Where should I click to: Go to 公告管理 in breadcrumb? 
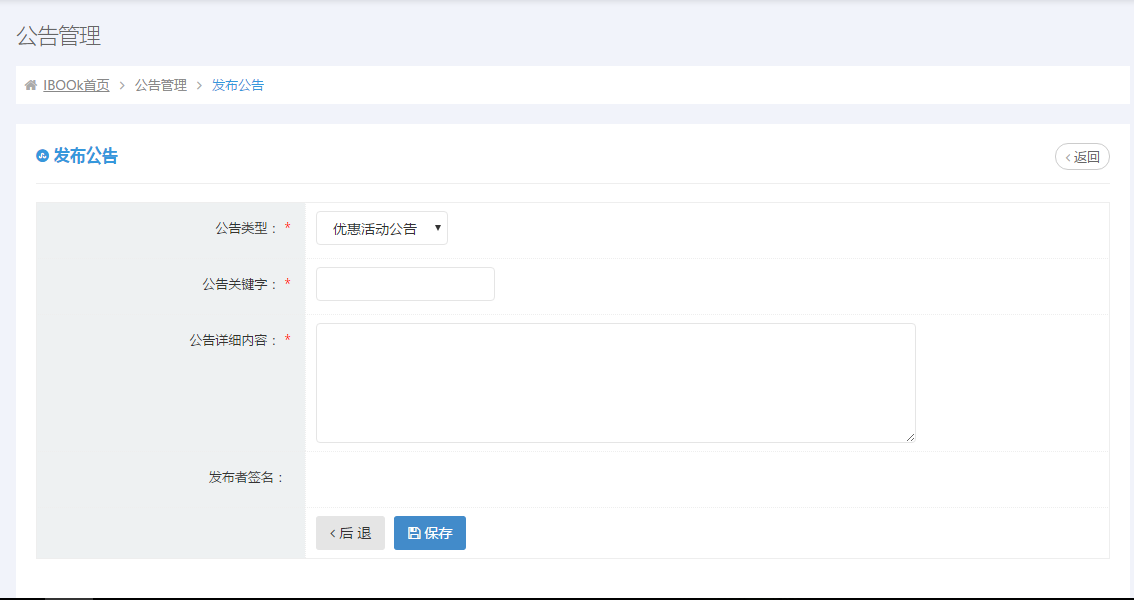tap(161, 85)
